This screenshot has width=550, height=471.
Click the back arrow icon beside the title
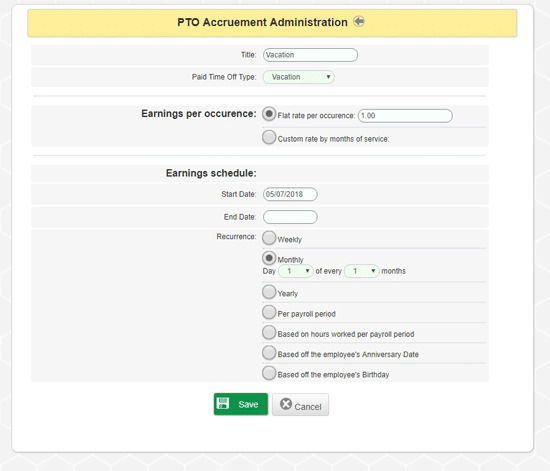(359, 21)
